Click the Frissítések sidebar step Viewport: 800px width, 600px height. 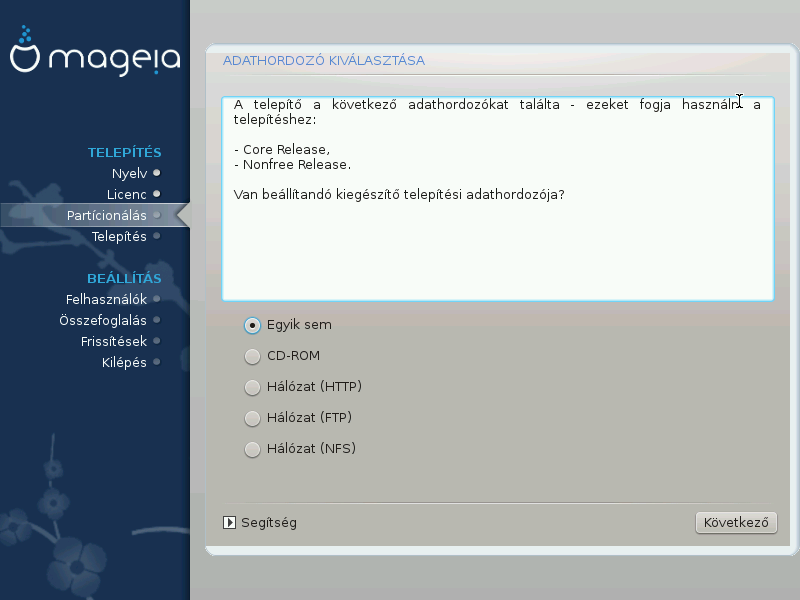(114, 341)
